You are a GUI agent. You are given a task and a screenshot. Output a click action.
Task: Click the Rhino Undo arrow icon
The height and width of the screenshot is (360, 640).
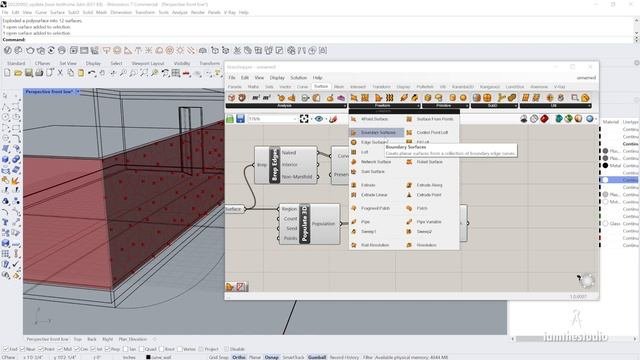[91, 73]
